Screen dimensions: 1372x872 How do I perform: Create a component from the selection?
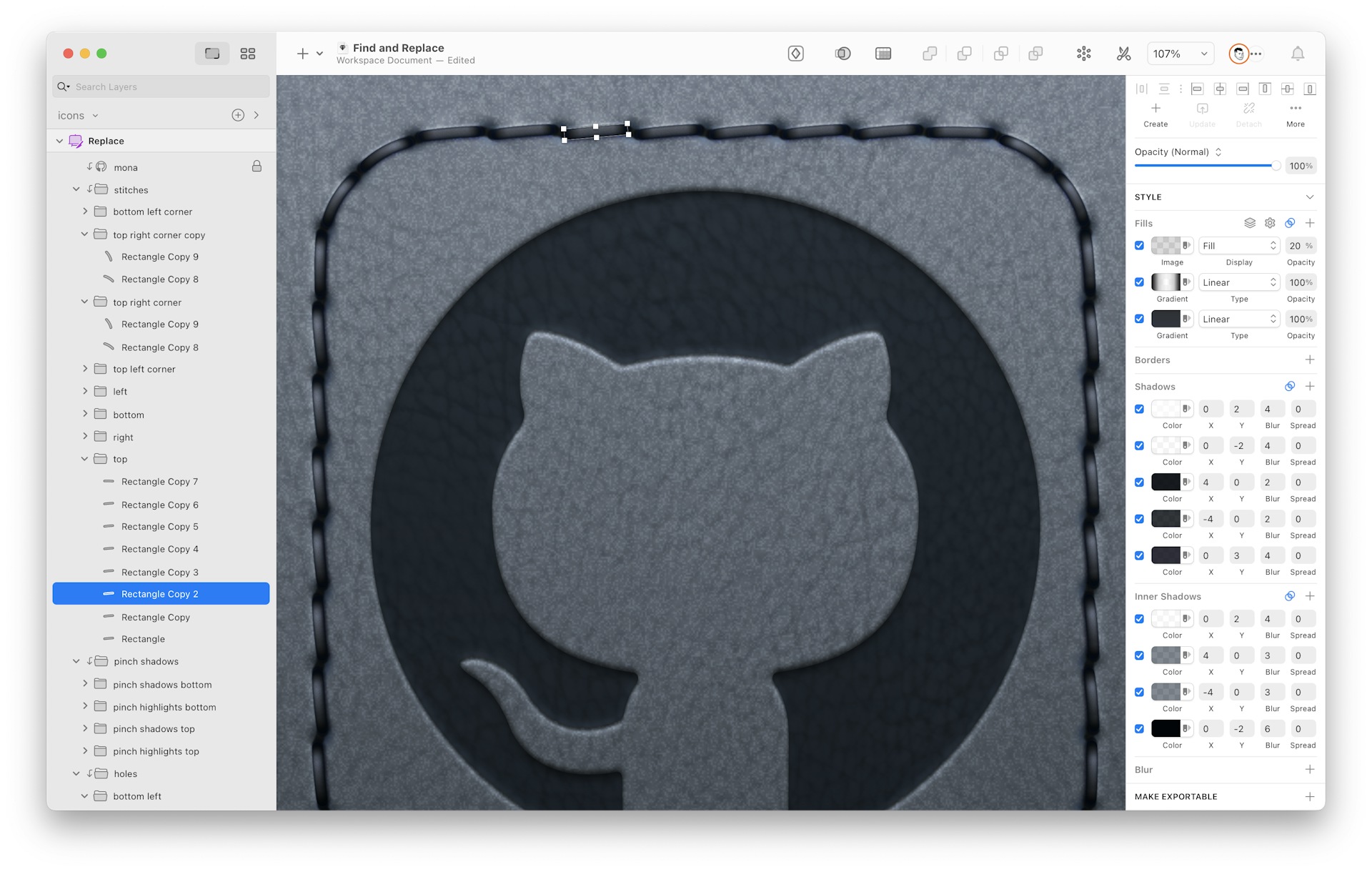[x=1156, y=113]
